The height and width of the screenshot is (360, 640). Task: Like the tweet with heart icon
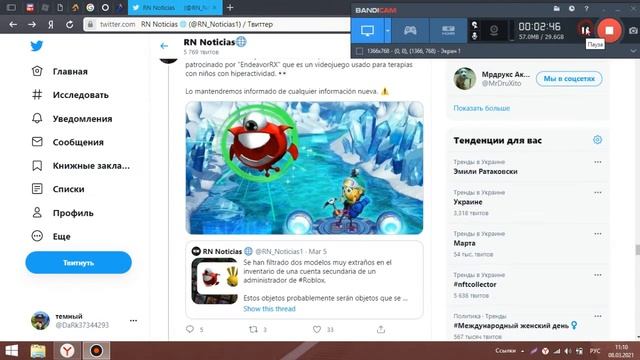pos(317,329)
